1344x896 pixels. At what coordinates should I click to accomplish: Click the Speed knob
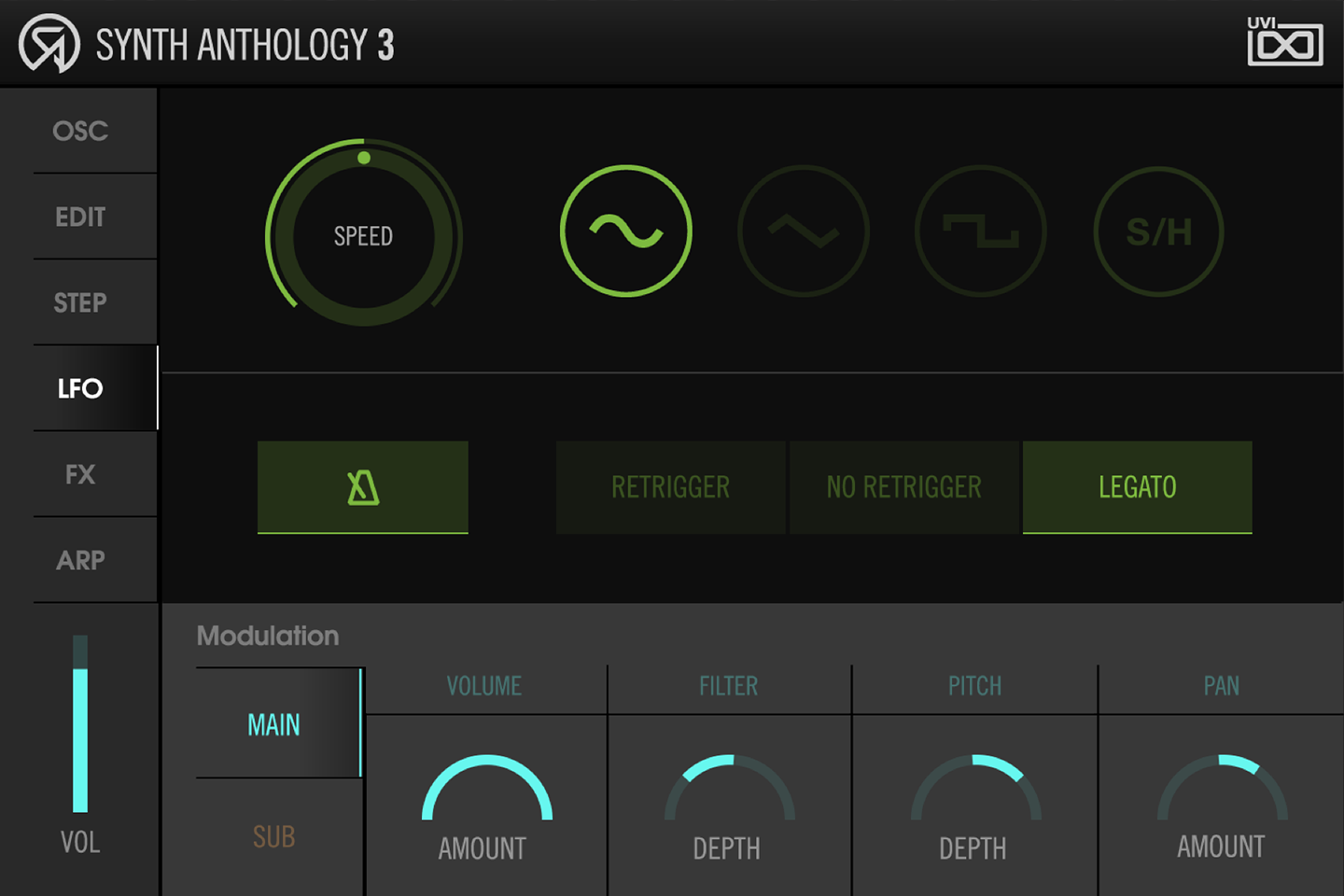click(x=363, y=235)
